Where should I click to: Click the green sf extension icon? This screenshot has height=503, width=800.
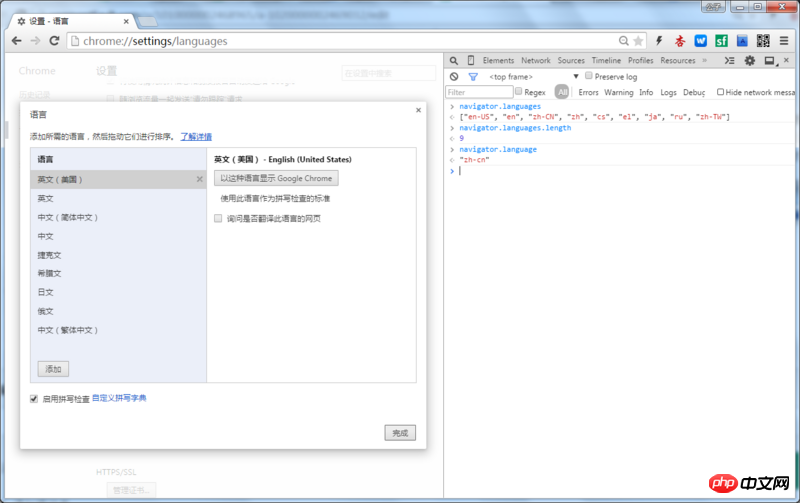click(721, 41)
